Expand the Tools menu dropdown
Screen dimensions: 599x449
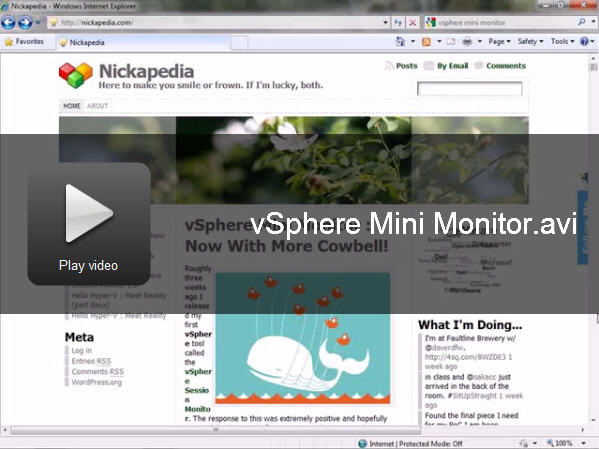pos(562,41)
